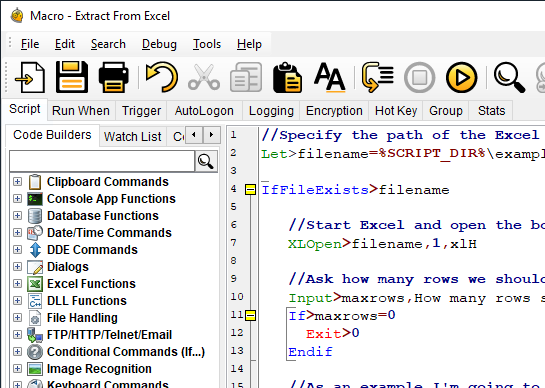Undo the last edit with the arrow icon
Image resolution: width=545 pixels, height=388 pixels.
[162, 77]
